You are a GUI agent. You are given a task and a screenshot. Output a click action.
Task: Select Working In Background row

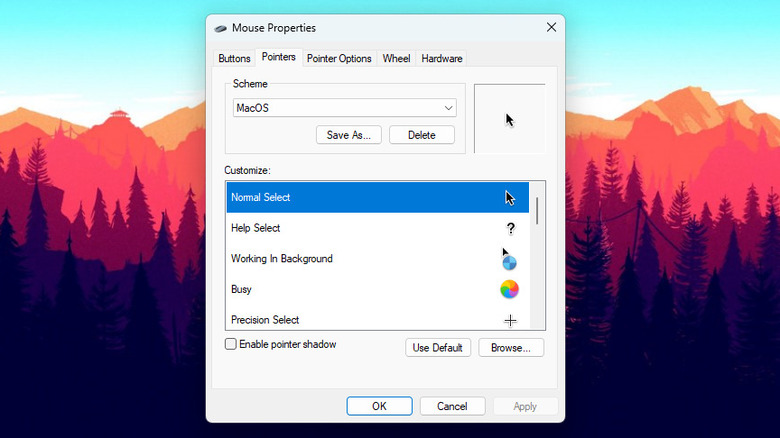coord(378,259)
